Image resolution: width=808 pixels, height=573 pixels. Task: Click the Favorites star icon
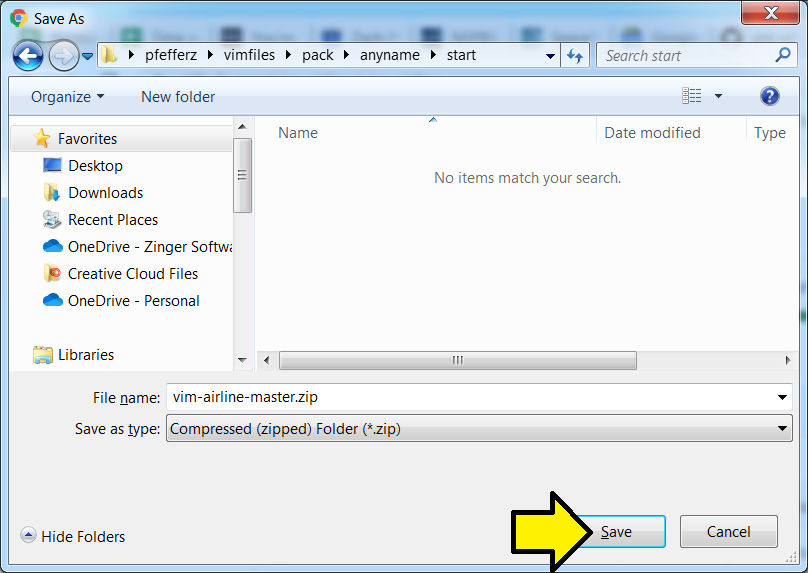[42, 138]
